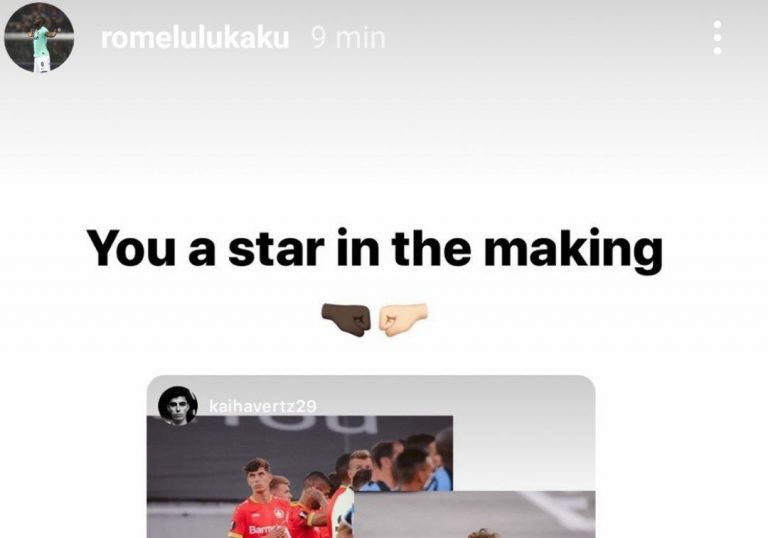Visit the kaihavertz29 username link
The height and width of the screenshot is (538, 768).
[x=263, y=406]
